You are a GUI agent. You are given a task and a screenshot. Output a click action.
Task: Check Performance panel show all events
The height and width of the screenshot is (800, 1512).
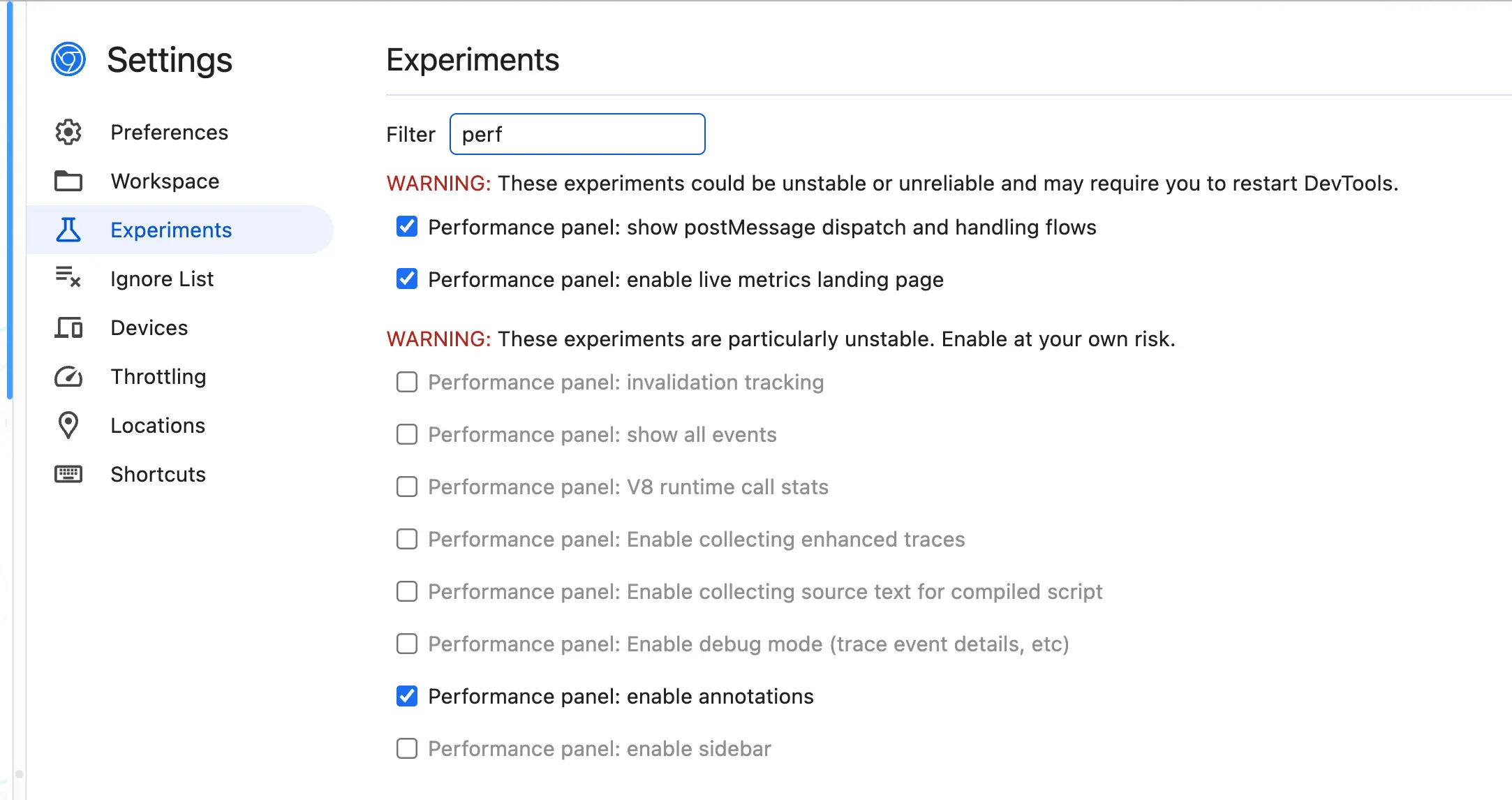click(x=407, y=434)
